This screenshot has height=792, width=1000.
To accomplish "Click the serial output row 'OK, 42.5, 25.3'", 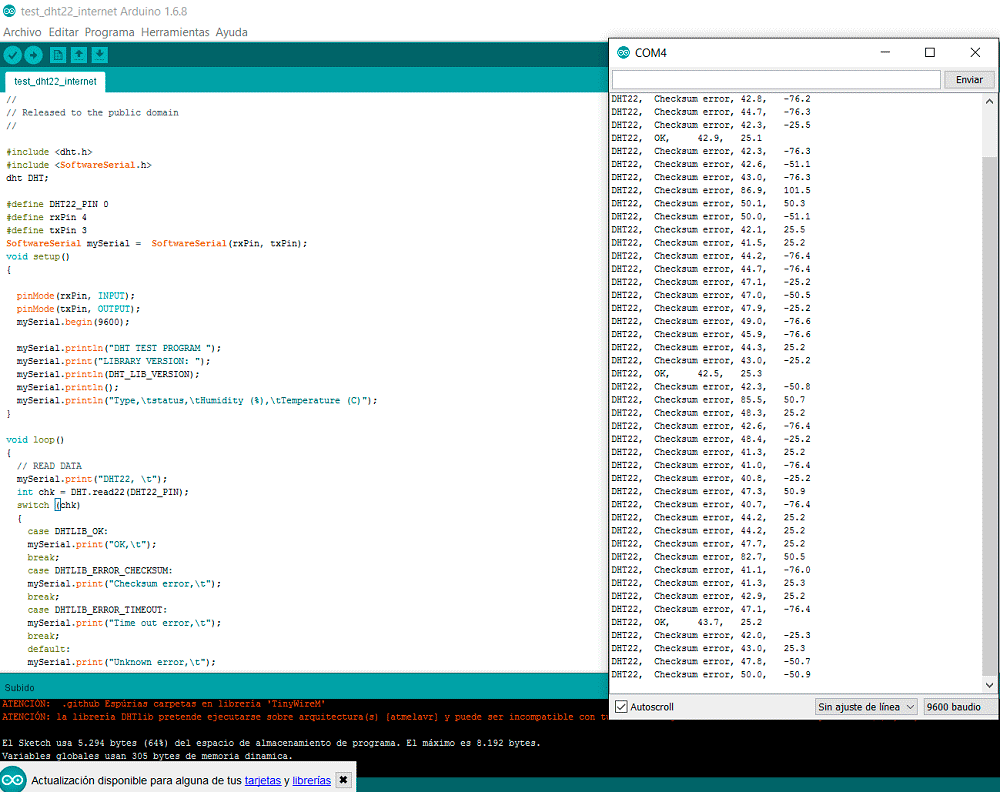I will coord(687,374).
